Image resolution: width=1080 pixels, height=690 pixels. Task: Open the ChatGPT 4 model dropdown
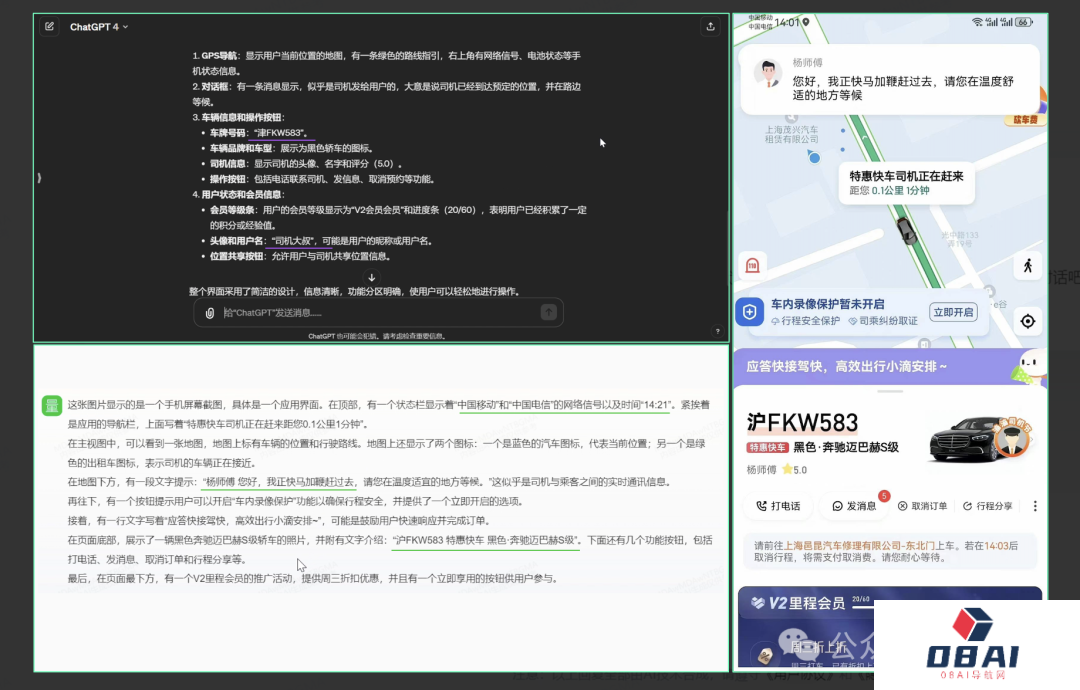pyautogui.click(x=99, y=27)
